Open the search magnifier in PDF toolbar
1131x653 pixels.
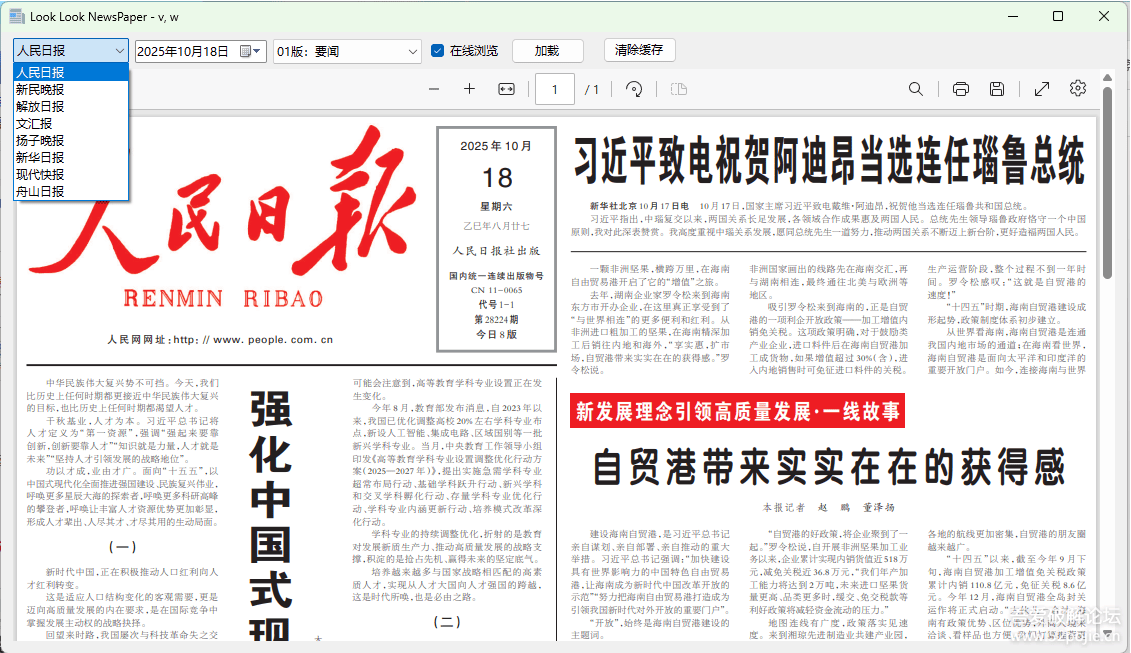pos(915,89)
